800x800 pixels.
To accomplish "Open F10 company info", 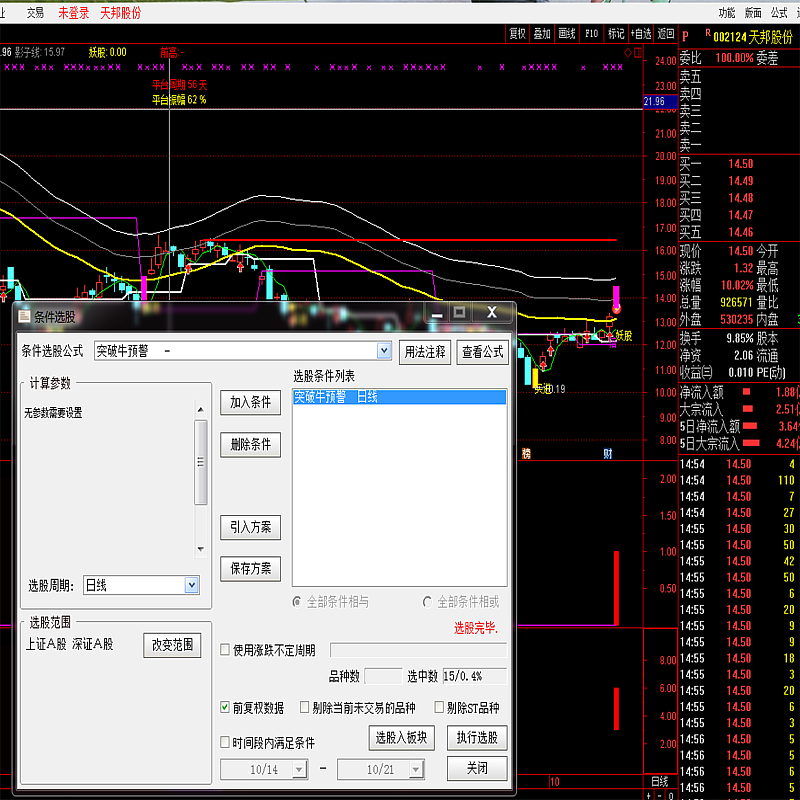I will [592, 33].
